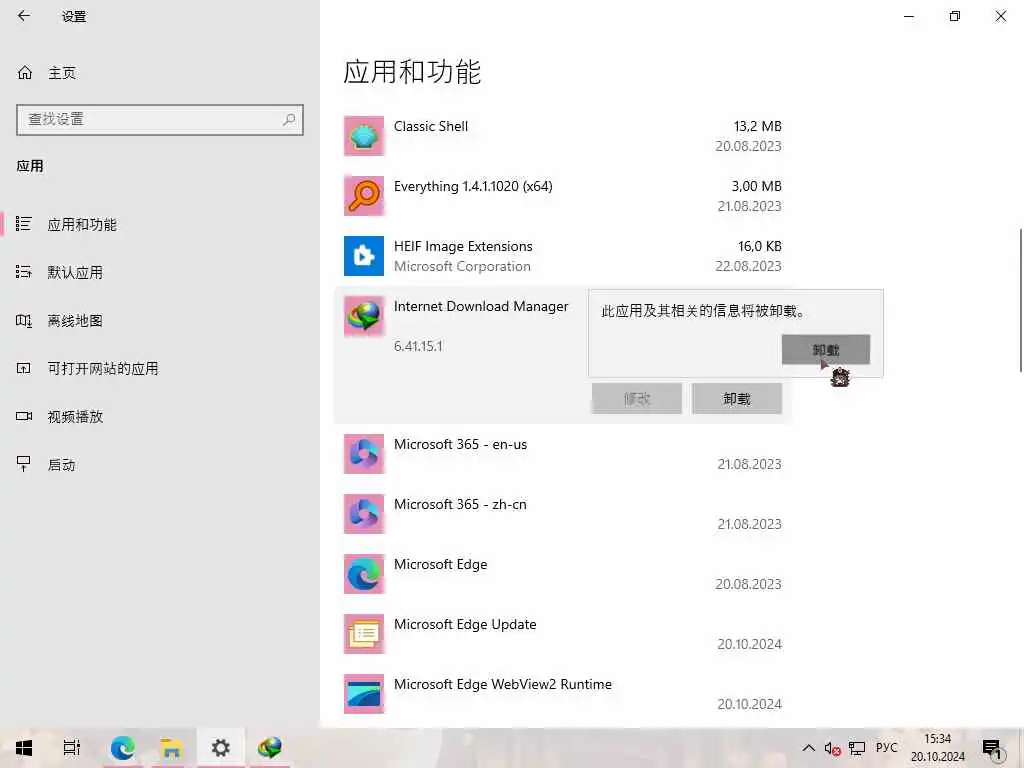Click the greyed 修改 button

pyautogui.click(x=637, y=398)
